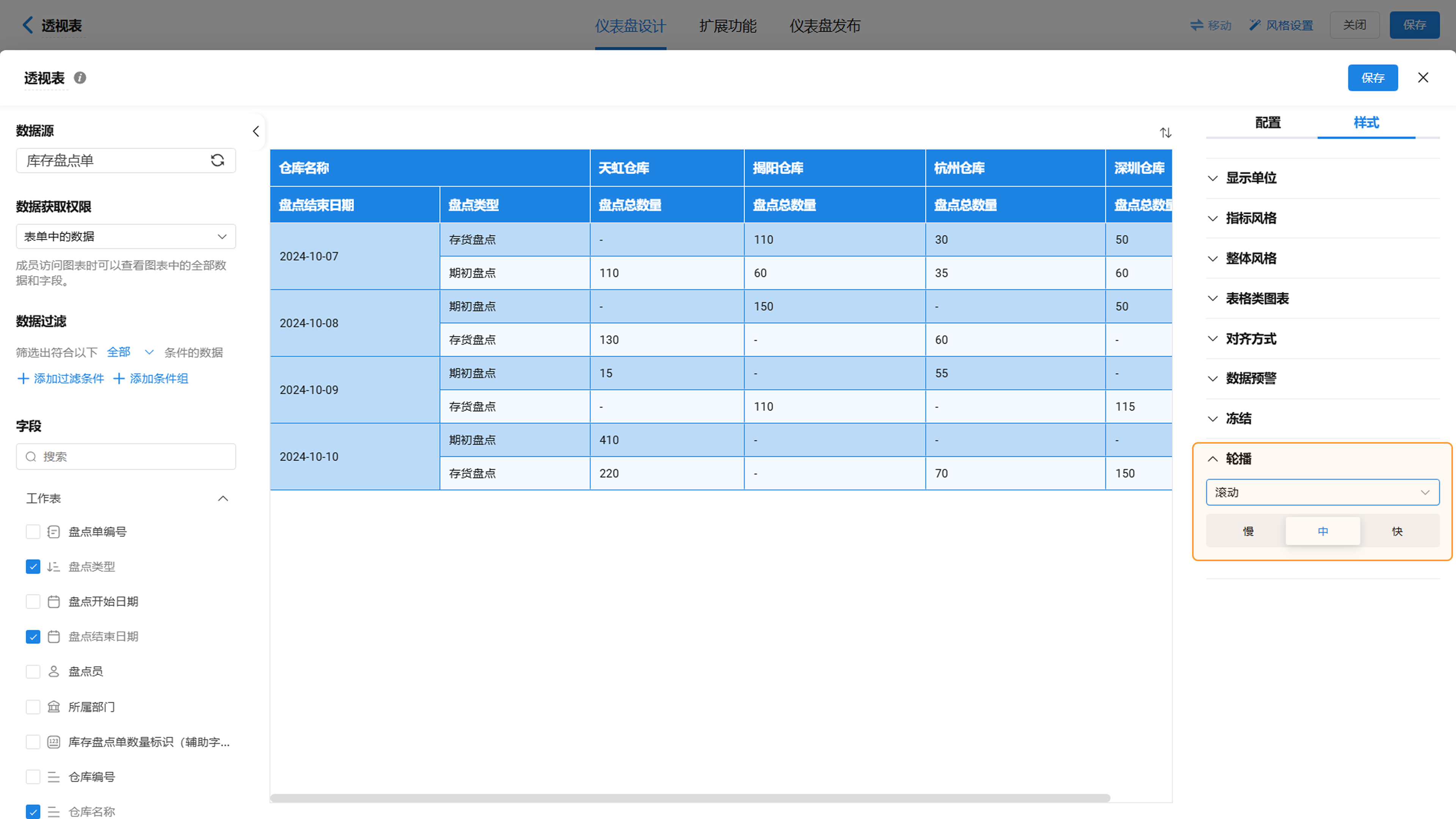Viewport: 1456px width, 819px height.
Task: Click the 2024-10-09 date cell
Action: (355, 390)
